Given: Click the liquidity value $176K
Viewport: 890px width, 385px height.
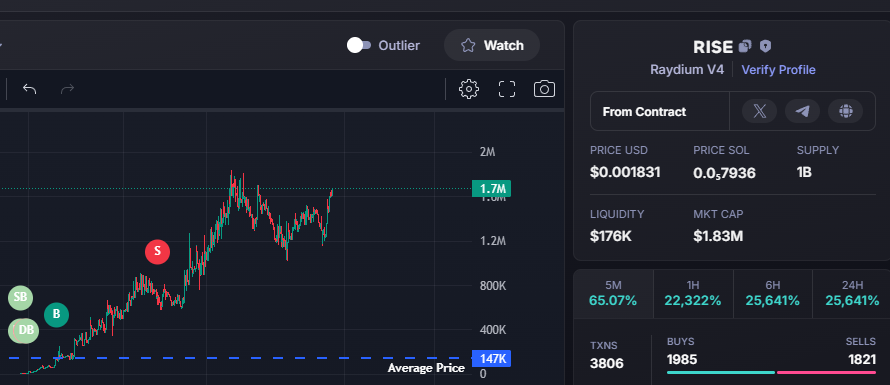Looking at the screenshot, I should (611, 236).
